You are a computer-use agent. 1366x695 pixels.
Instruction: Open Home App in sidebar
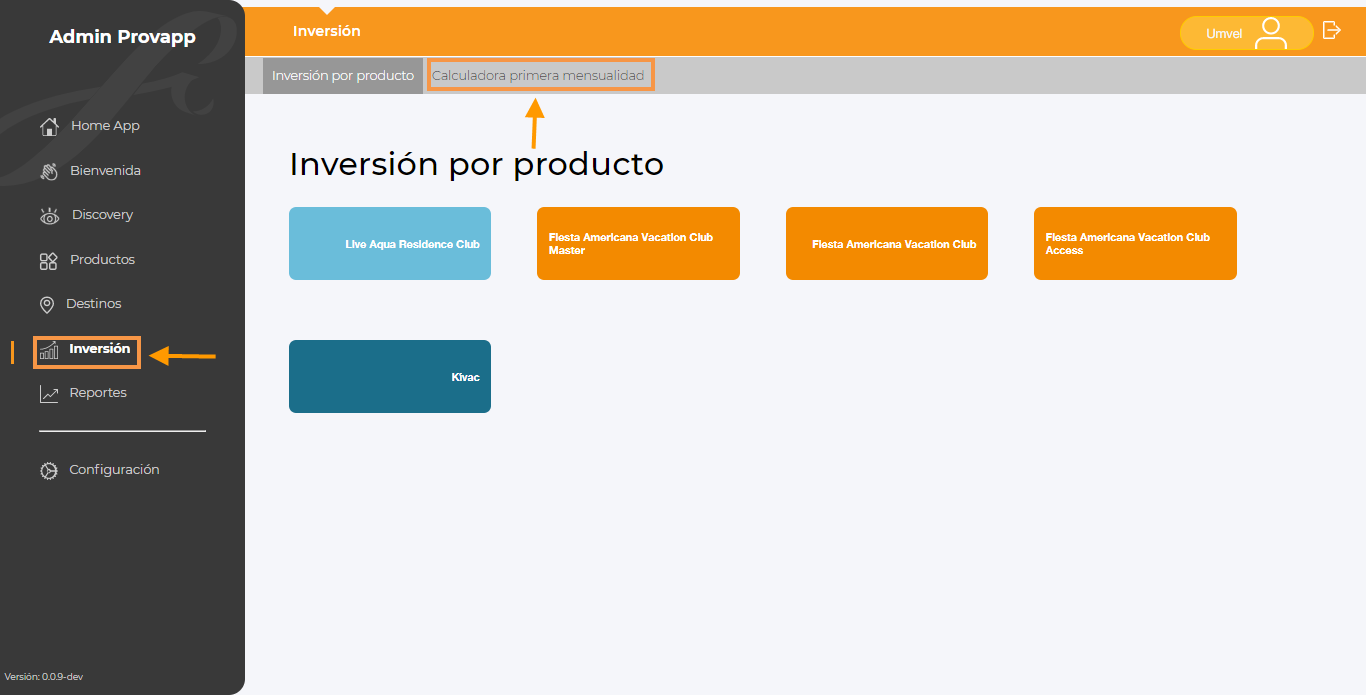point(105,126)
